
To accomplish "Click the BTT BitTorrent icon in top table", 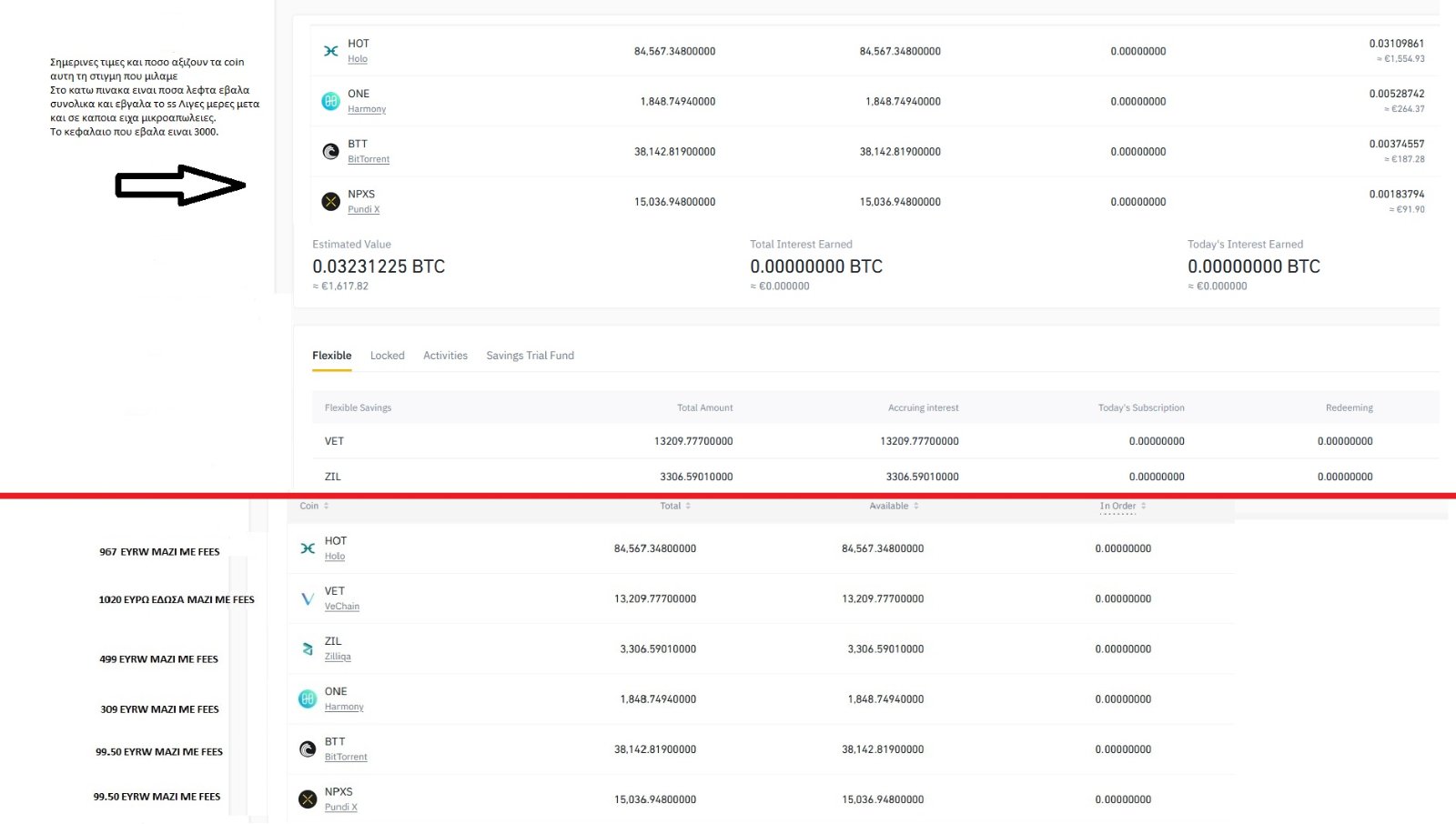I will [x=331, y=151].
